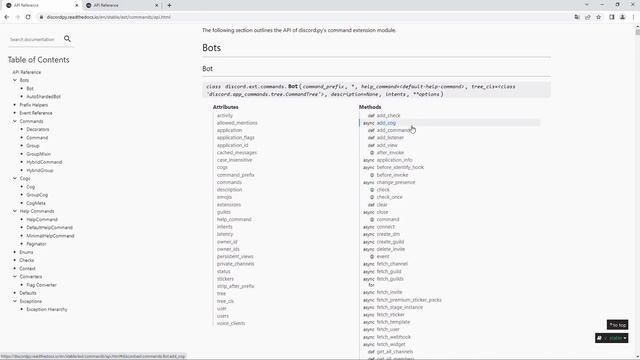Open DefaultHelpCommand in table of contents
The image size is (640, 360).
click(x=49, y=227)
